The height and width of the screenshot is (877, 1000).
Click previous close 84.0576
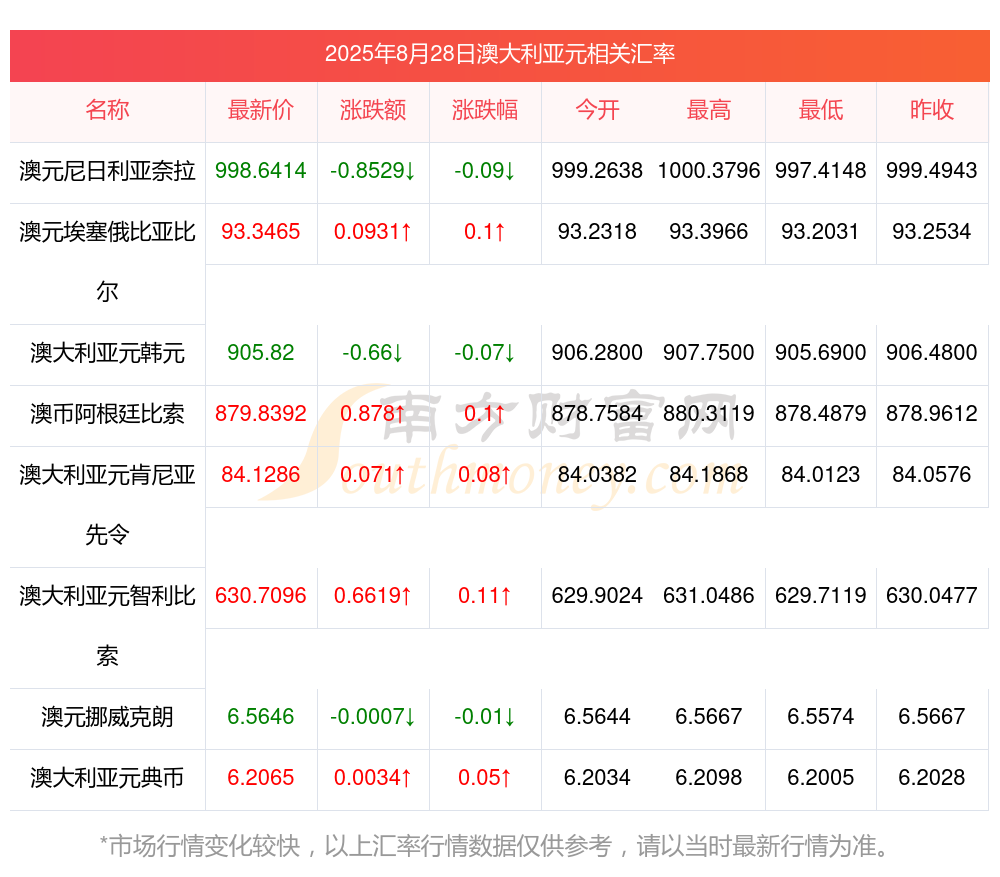click(932, 475)
